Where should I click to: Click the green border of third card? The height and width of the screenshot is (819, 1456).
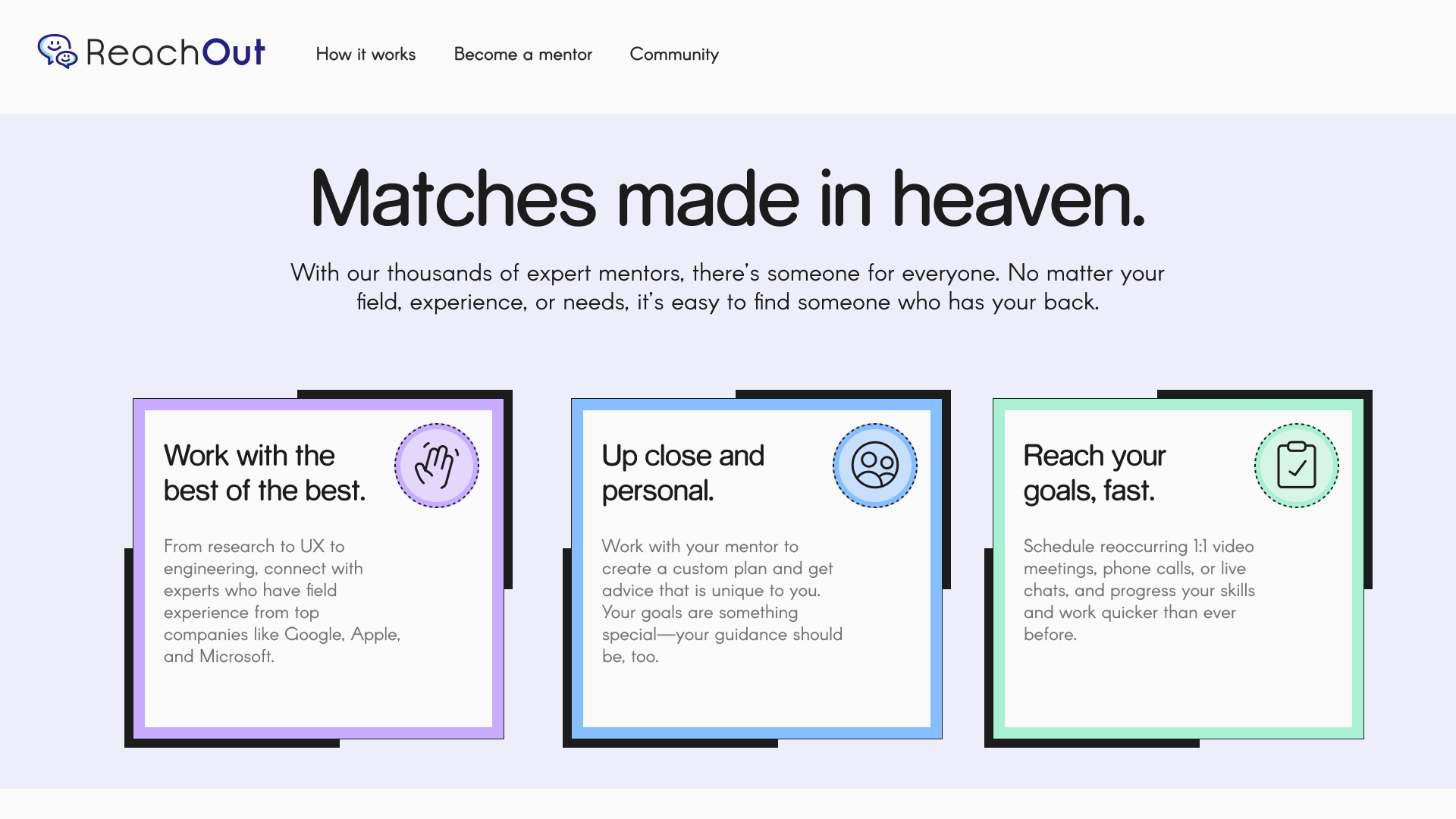coord(999,569)
